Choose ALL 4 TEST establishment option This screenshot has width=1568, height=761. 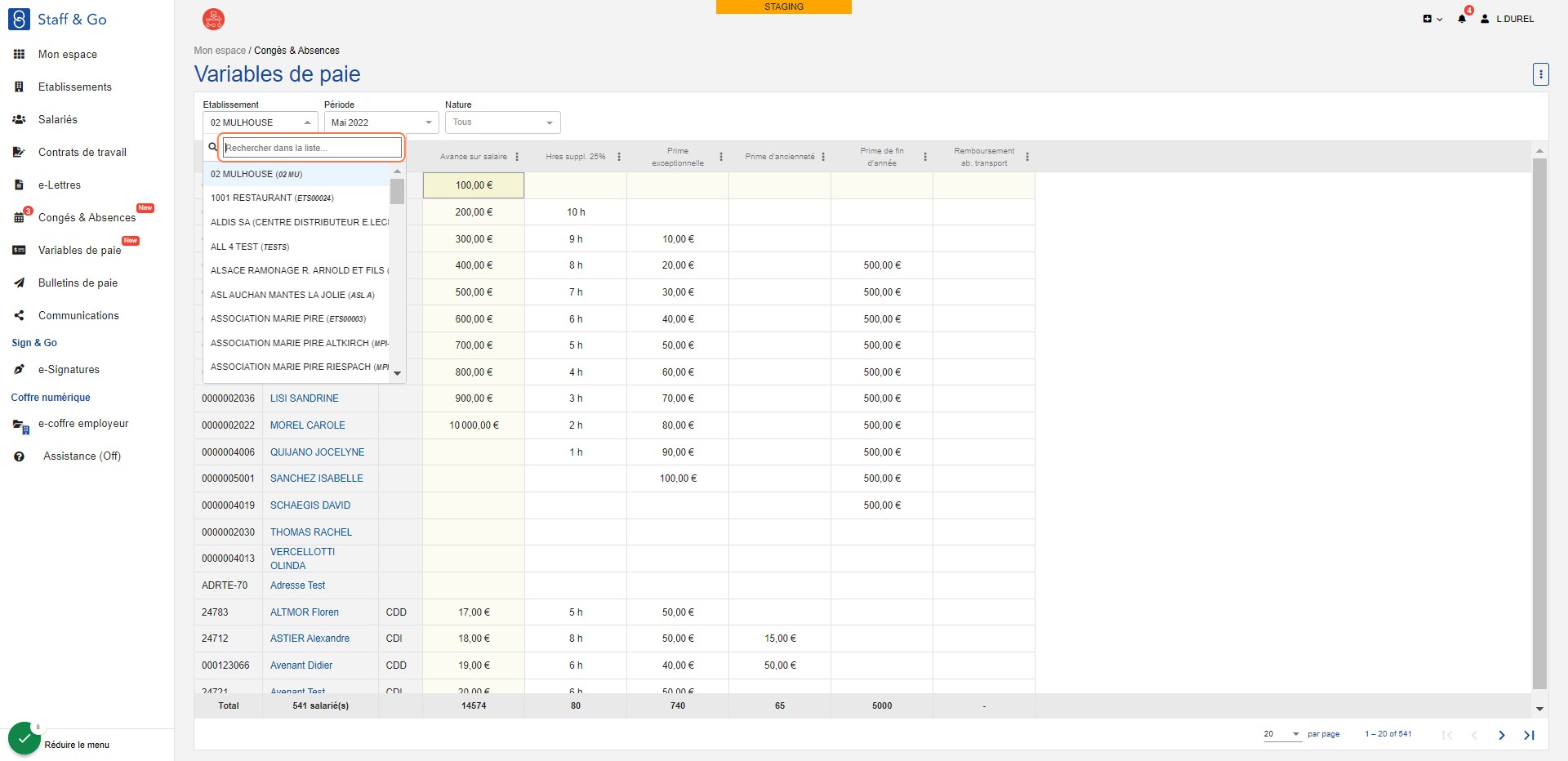296,247
